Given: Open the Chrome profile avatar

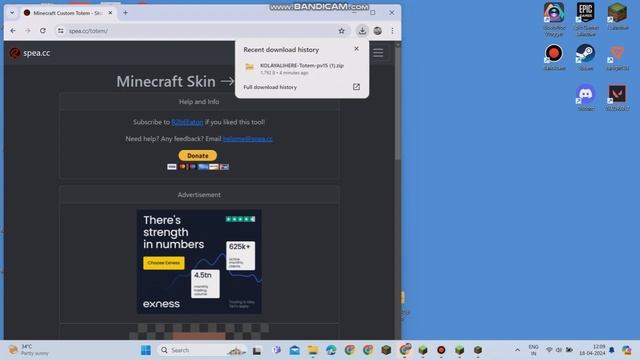Looking at the screenshot, I should pos(378,31).
